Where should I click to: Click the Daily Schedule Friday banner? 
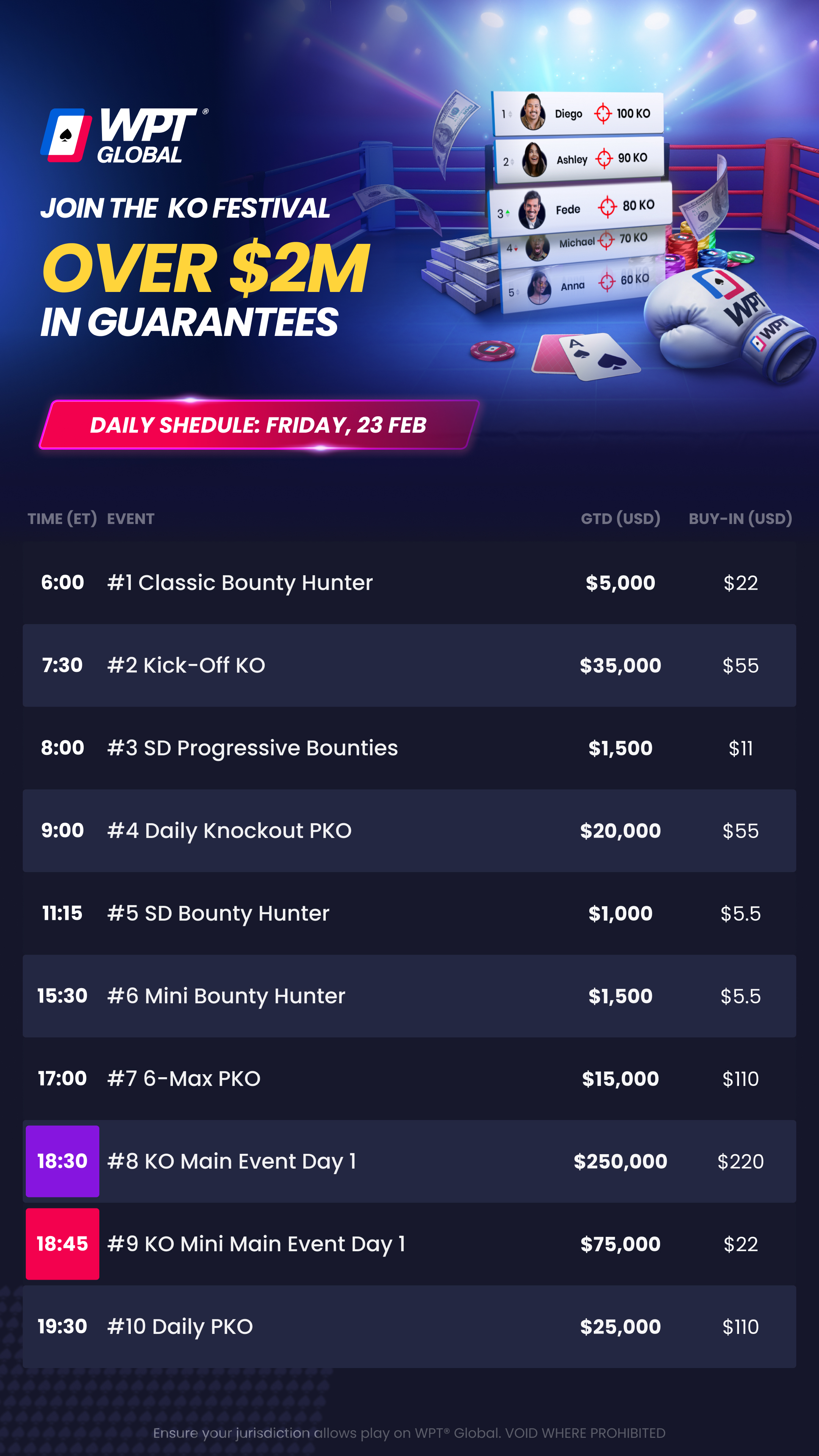(258, 425)
